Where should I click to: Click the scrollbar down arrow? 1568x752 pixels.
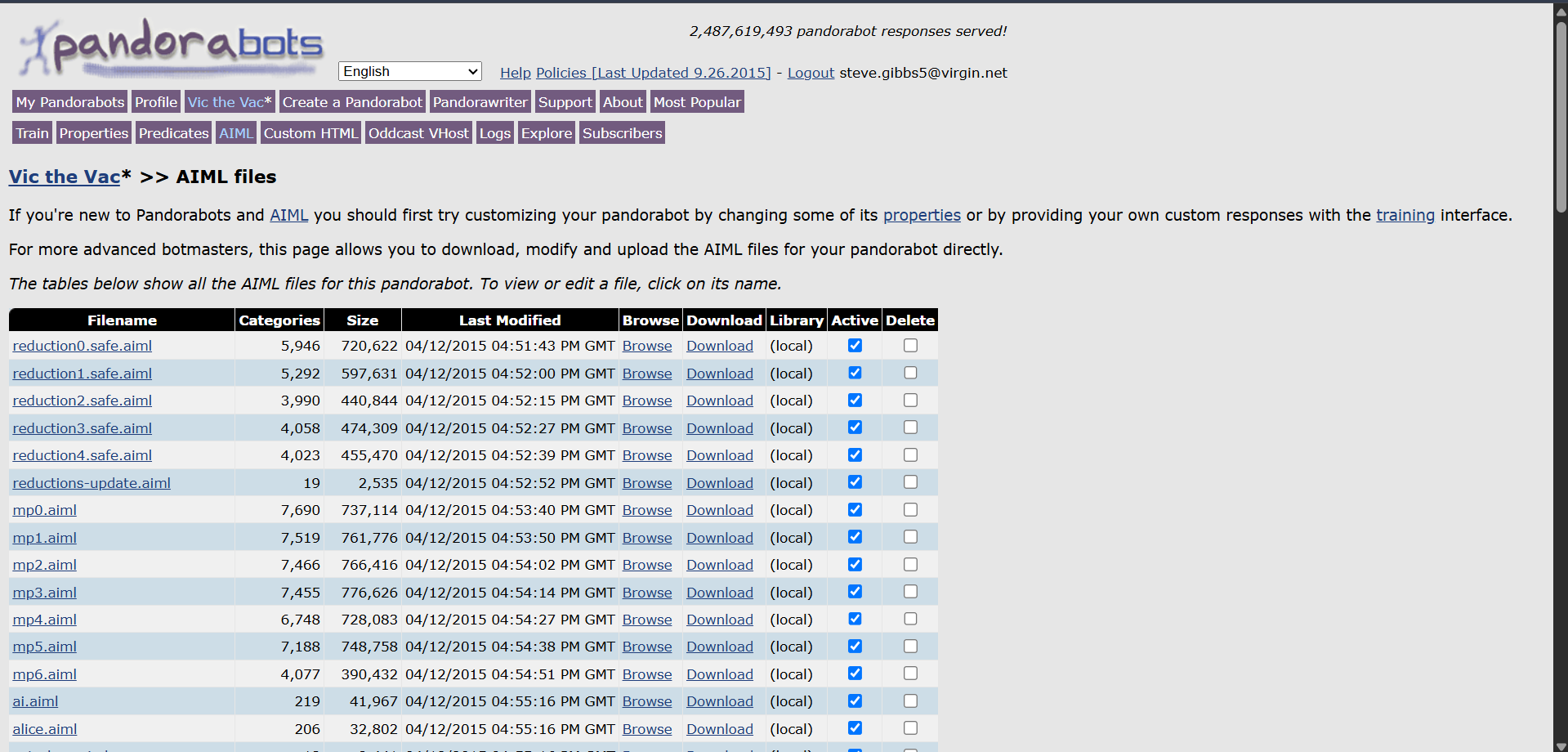click(1561, 745)
